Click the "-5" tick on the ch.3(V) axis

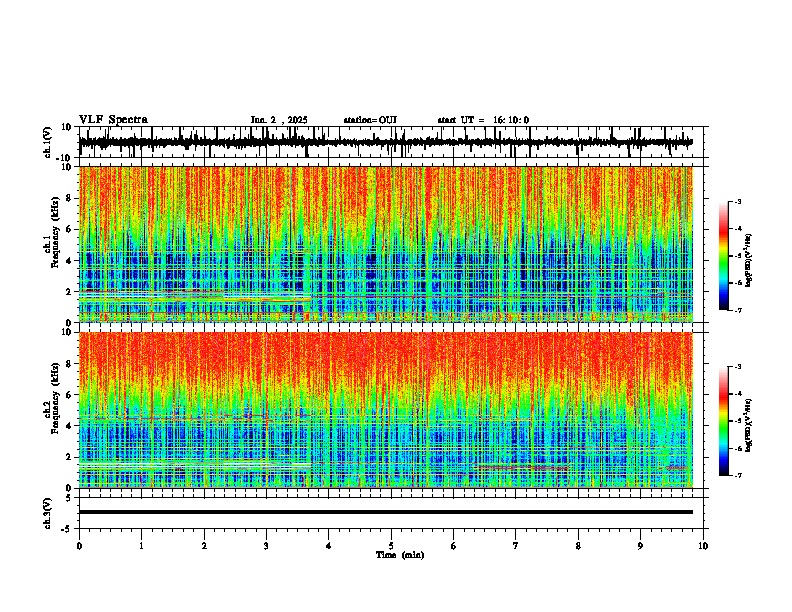coord(66,529)
